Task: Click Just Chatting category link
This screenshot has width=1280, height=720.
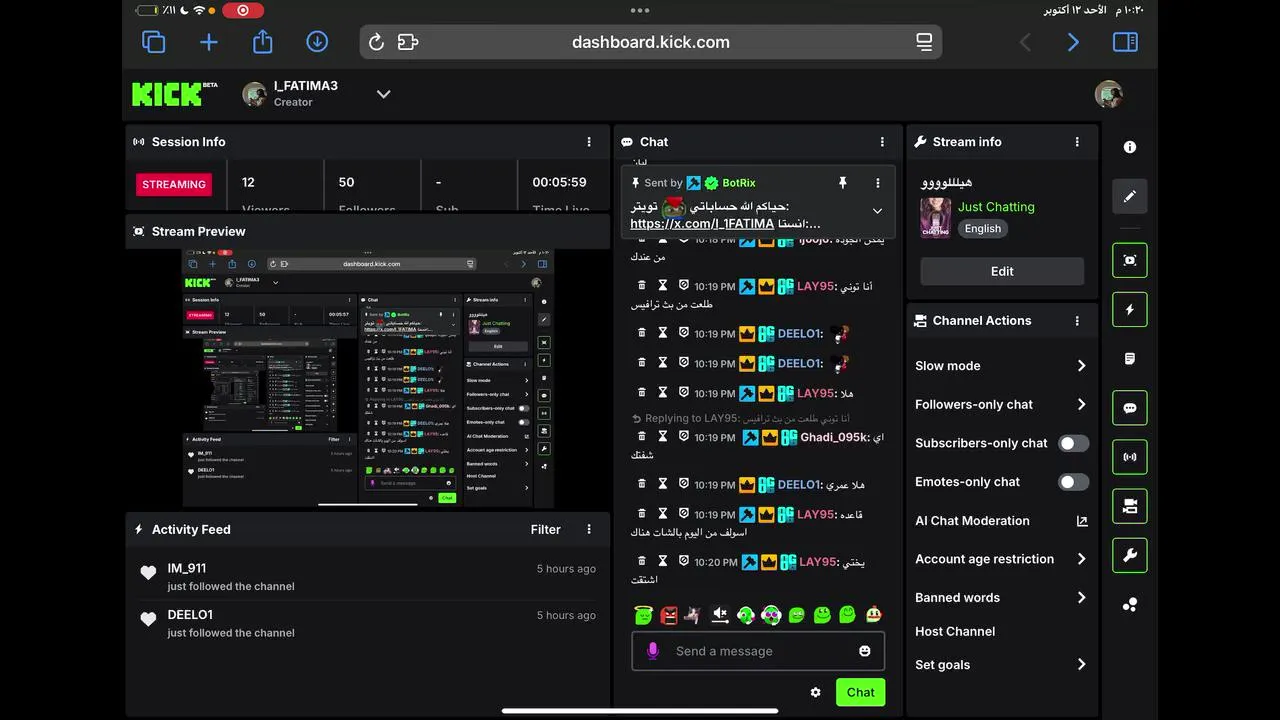Action: 996,207
